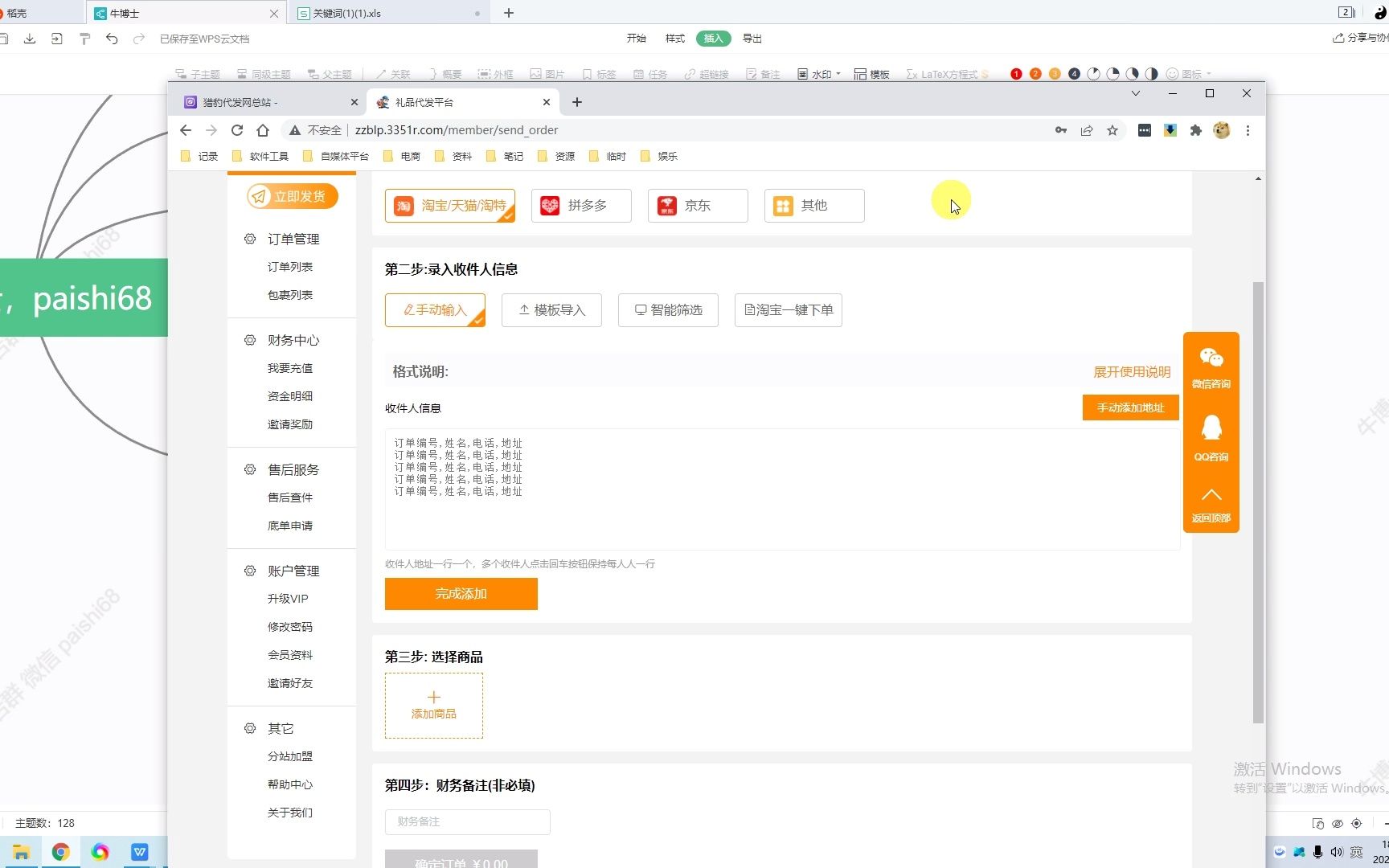Open WPS Office from taskbar
This screenshot has height=868, width=1389.
pyautogui.click(x=140, y=852)
